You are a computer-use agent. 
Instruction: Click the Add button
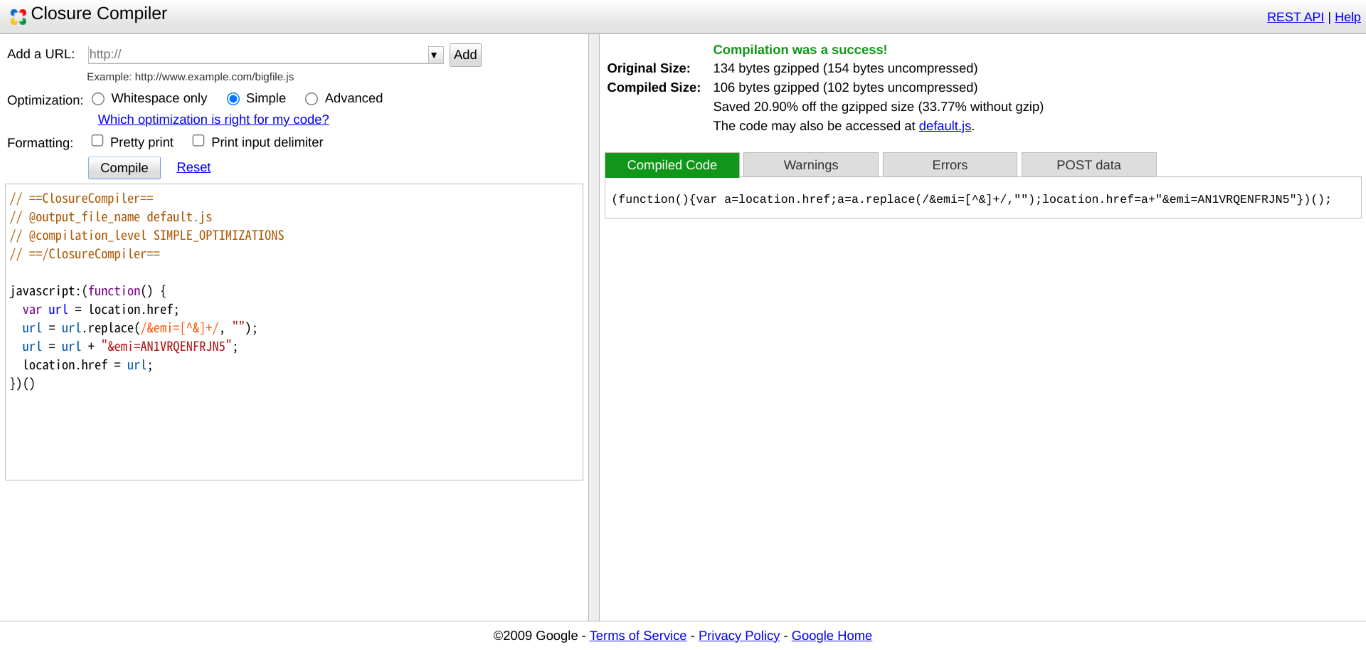tap(465, 55)
